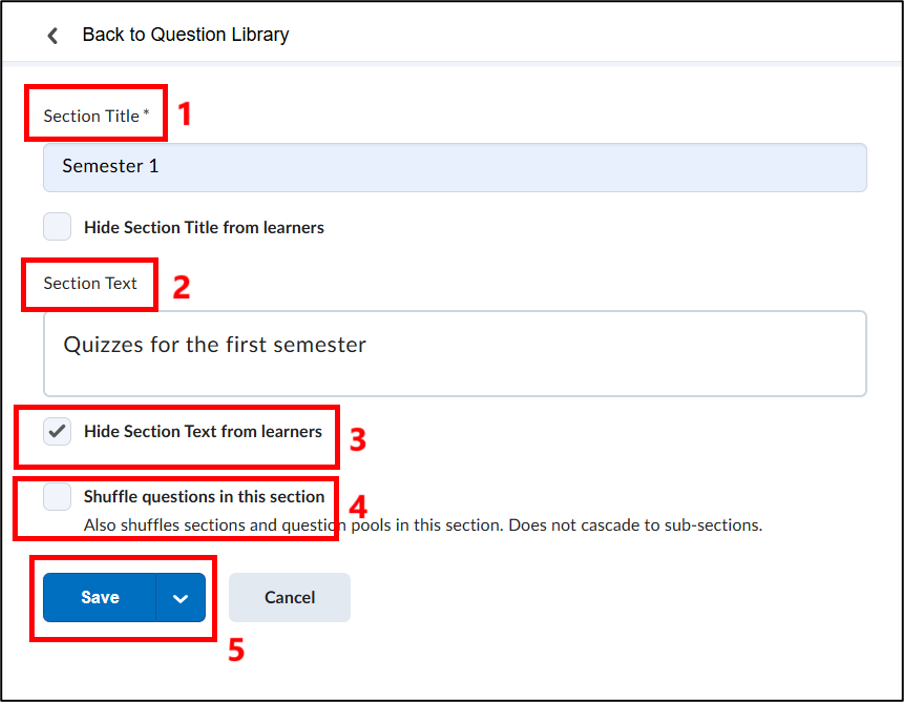
Task: Click the blue Save button
Action: (99, 597)
